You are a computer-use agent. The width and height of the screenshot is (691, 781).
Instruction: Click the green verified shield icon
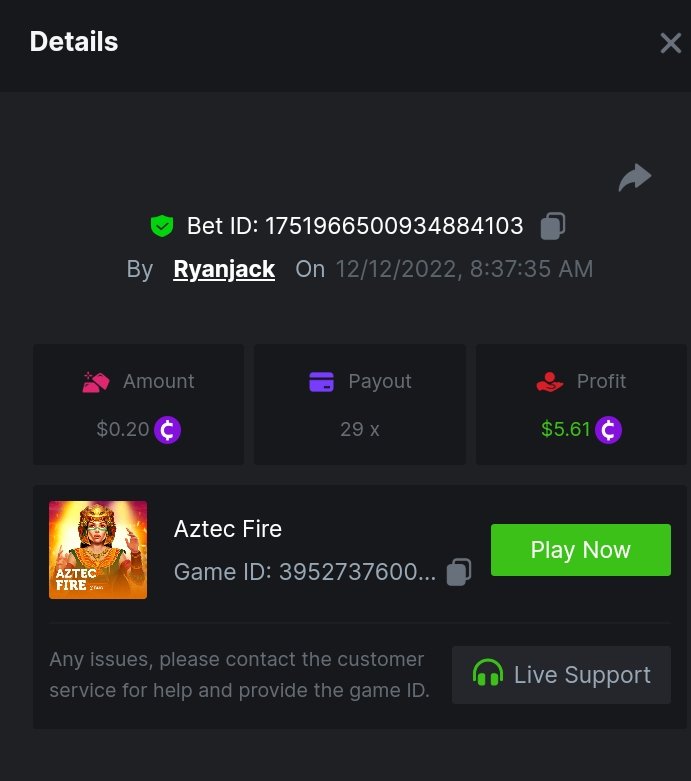[162, 226]
